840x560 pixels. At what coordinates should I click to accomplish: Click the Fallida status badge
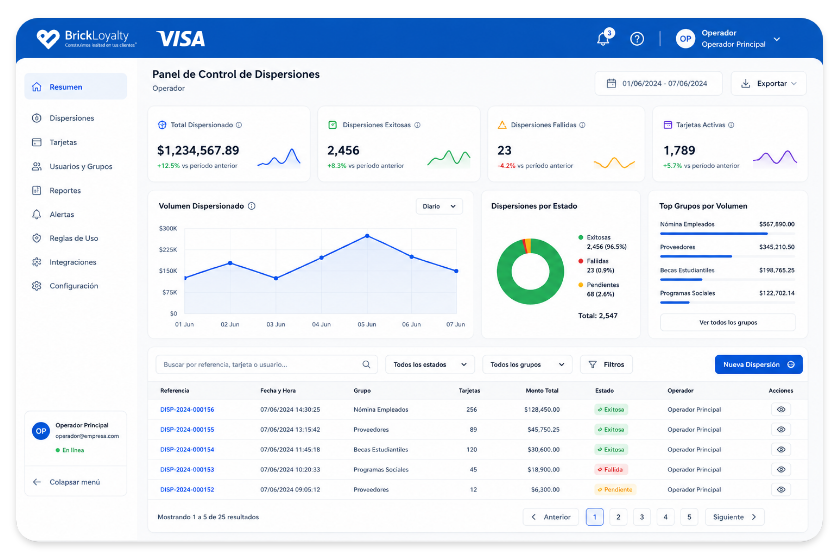coord(611,469)
